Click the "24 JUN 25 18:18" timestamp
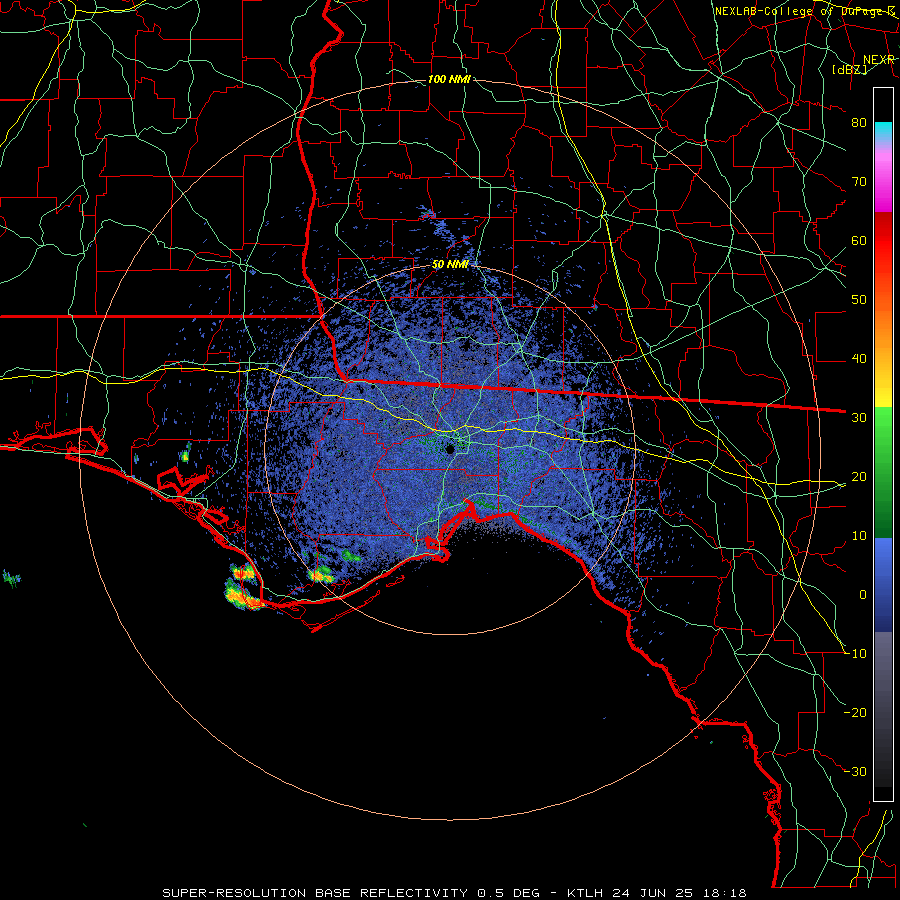The height and width of the screenshot is (900, 900). point(680,893)
